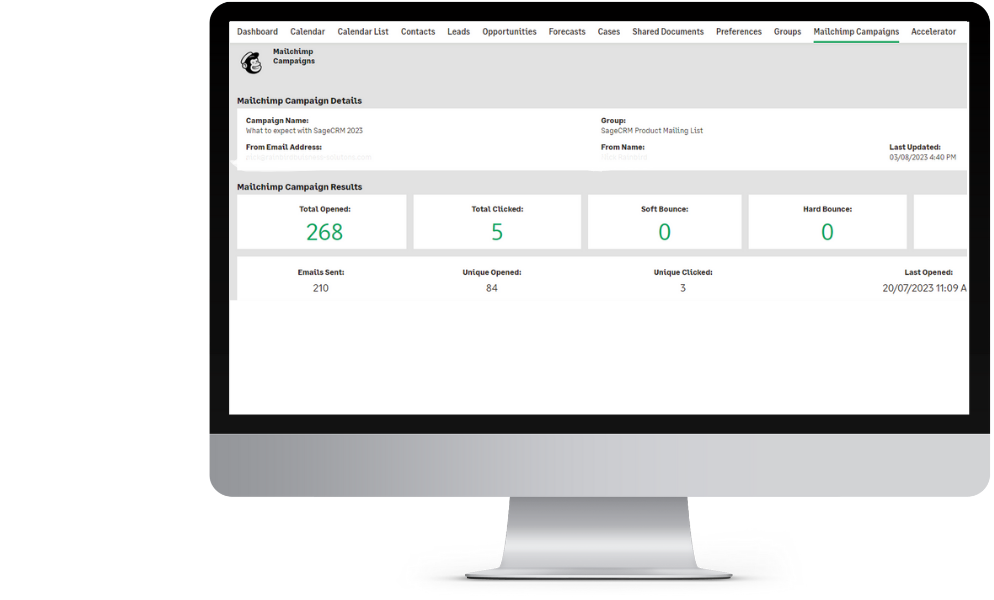Select the Groups tab
The image size is (994, 600).
[x=787, y=32]
